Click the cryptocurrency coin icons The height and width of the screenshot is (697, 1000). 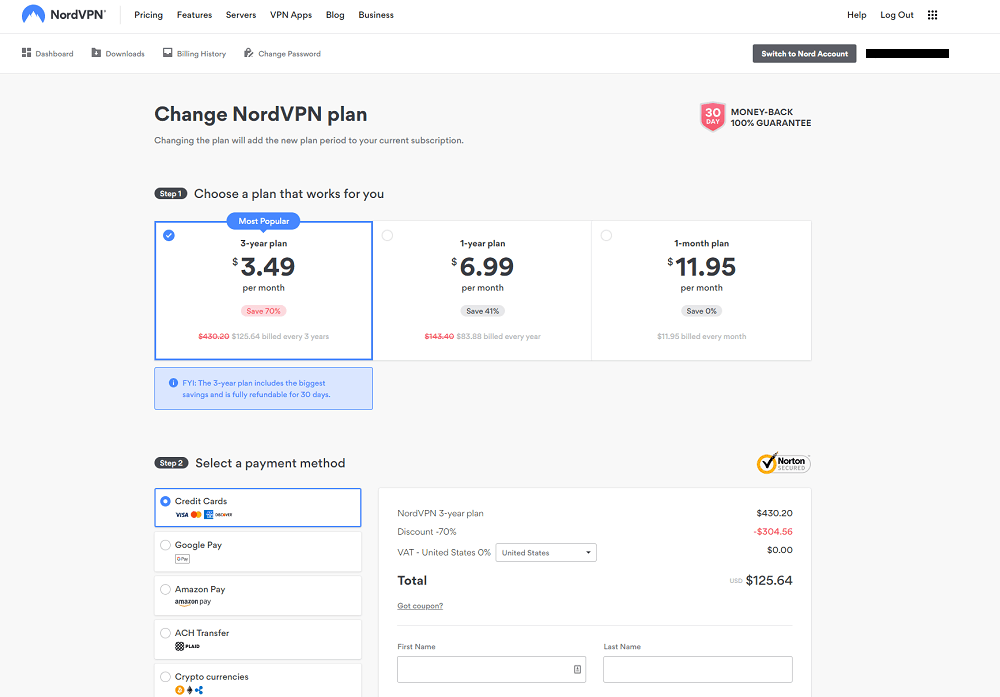(189, 690)
